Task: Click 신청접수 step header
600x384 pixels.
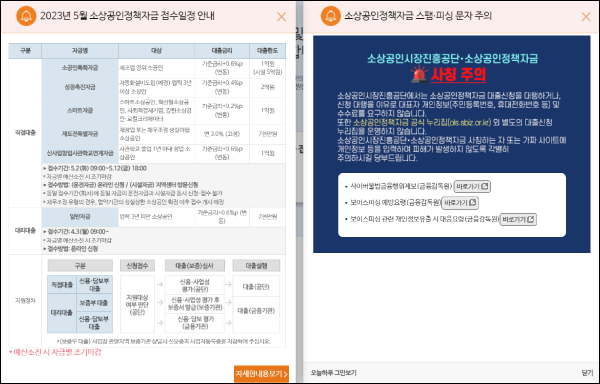Action: tap(137, 265)
